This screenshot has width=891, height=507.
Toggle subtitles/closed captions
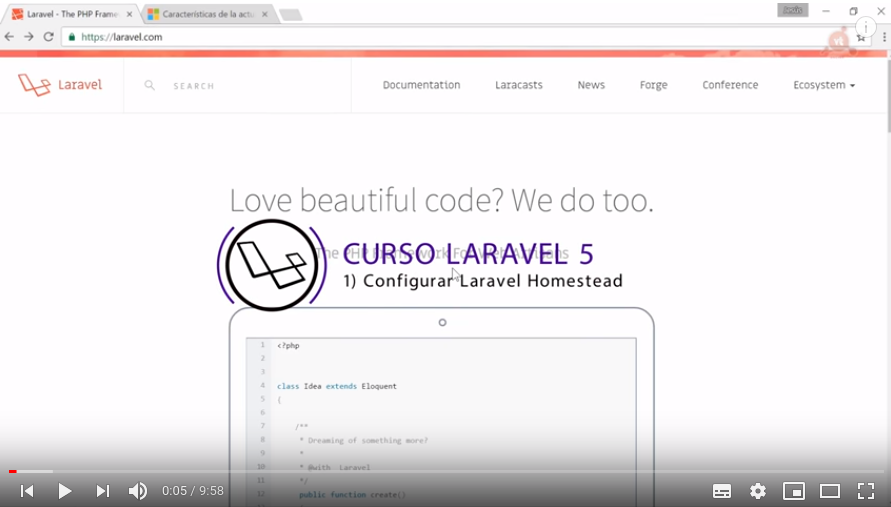pyautogui.click(x=722, y=491)
